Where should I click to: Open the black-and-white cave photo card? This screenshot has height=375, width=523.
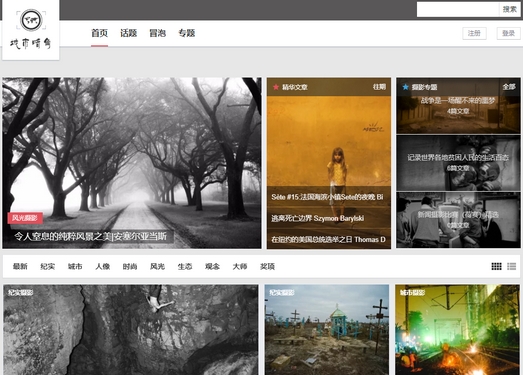[131, 330]
